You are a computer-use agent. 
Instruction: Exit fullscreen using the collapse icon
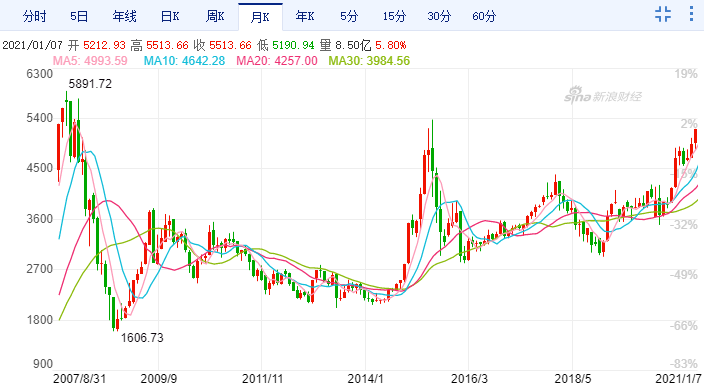[x=663, y=14]
